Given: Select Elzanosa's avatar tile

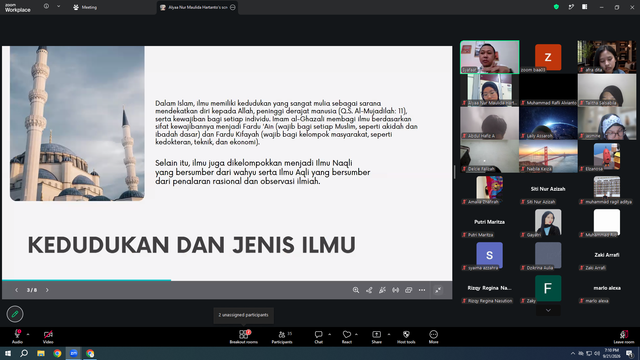Looking at the screenshot, I should tap(607, 156).
